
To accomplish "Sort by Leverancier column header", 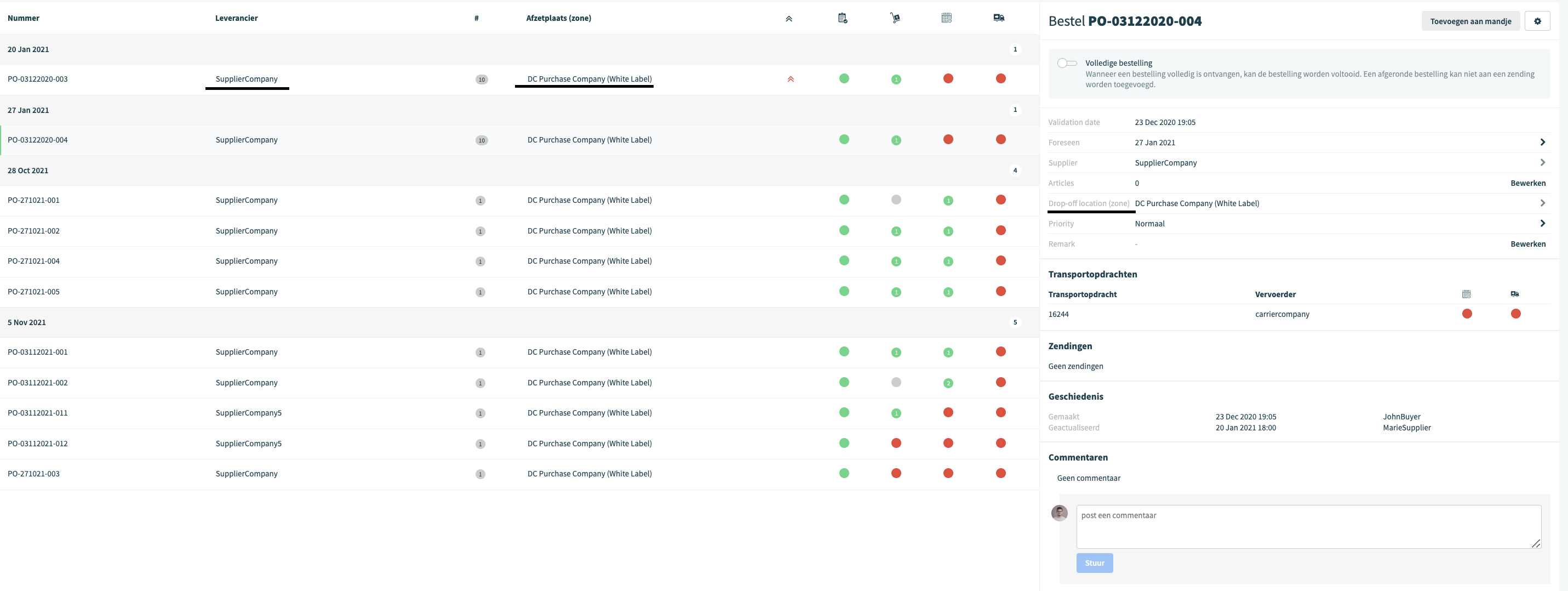I will (x=236, y=18).
